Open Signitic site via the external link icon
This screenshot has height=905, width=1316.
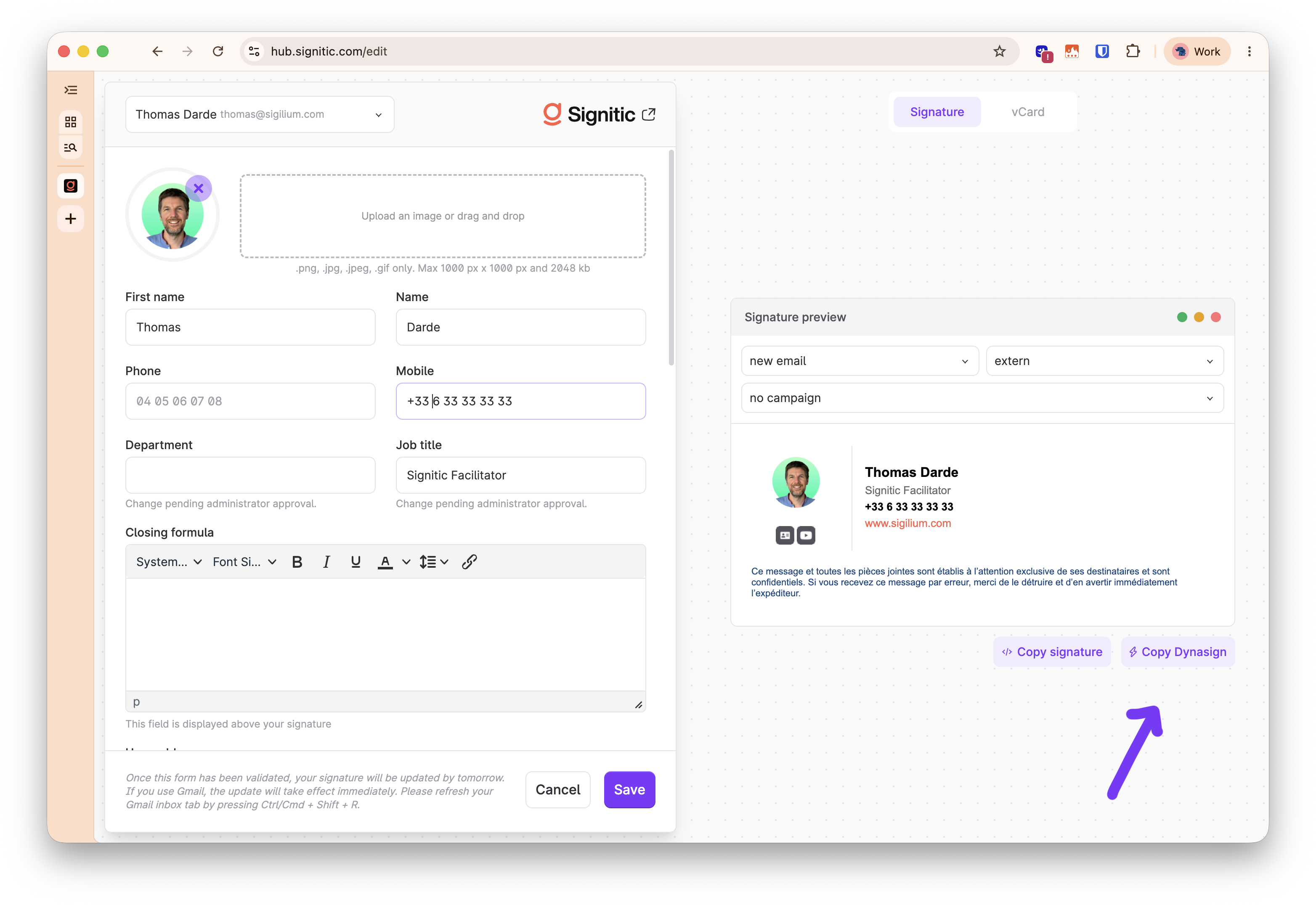(649, 114)
